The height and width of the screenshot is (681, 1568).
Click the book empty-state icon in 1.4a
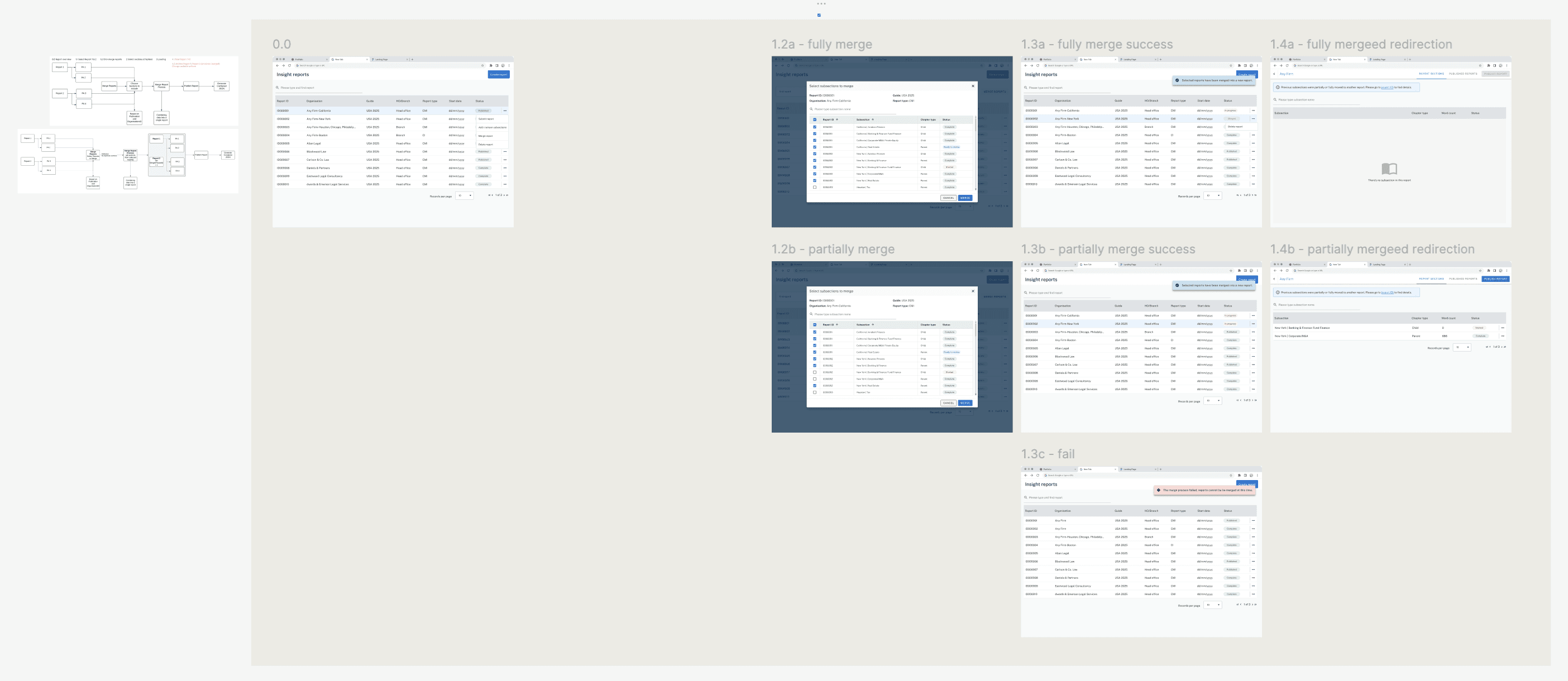click(1389, 169)
